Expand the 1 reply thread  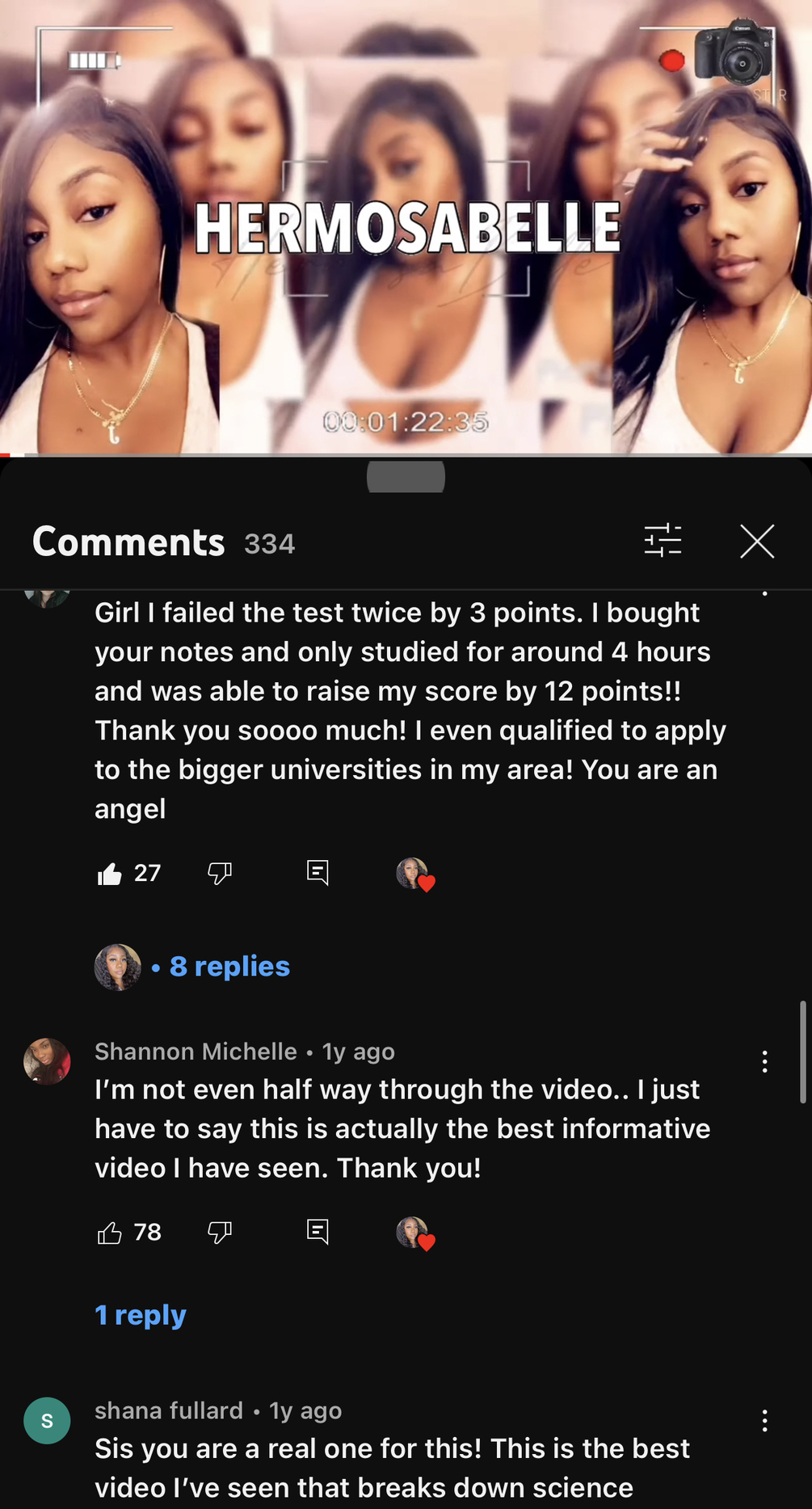(x=141, y=1315)
